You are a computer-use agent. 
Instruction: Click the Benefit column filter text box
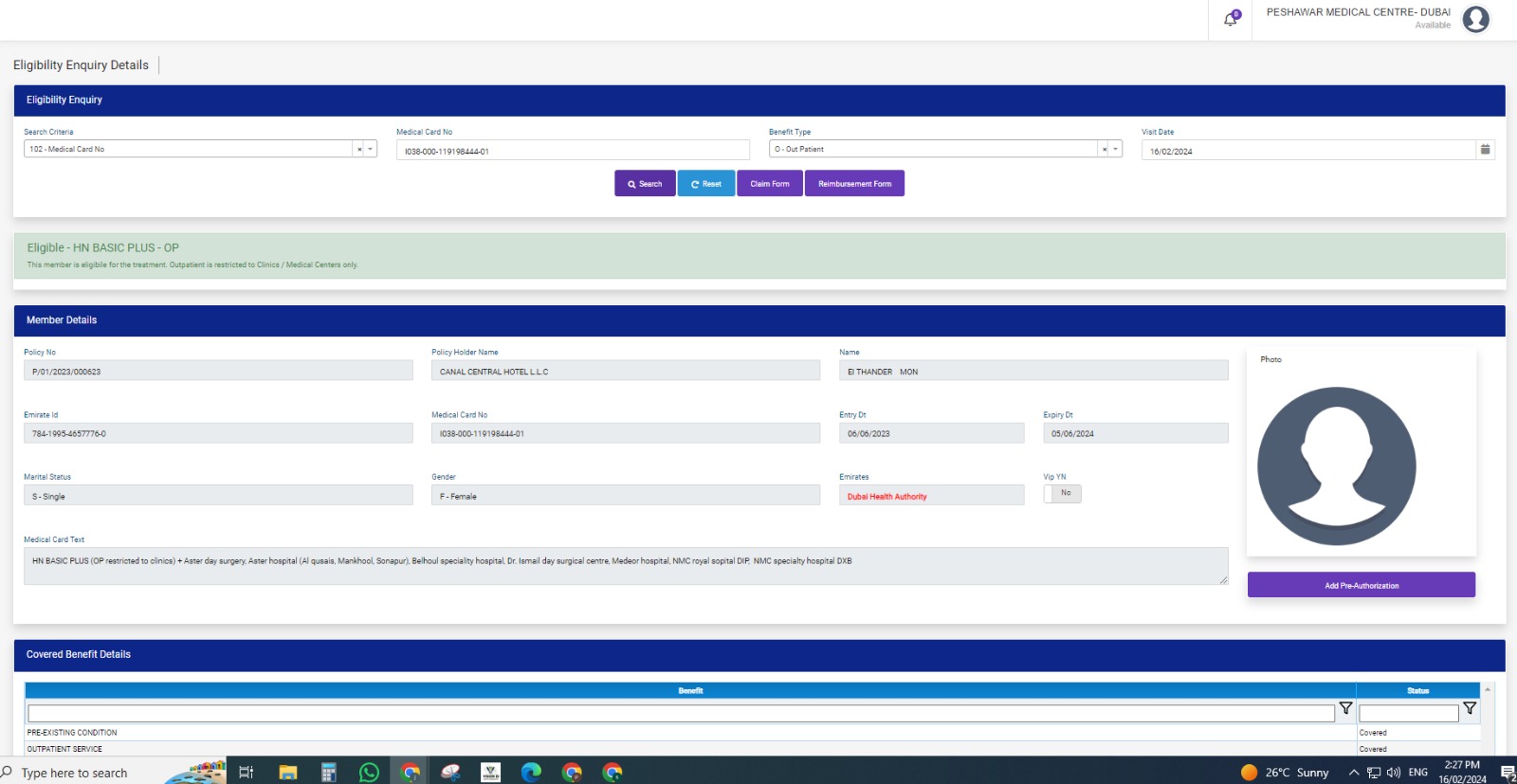point(681,713)
